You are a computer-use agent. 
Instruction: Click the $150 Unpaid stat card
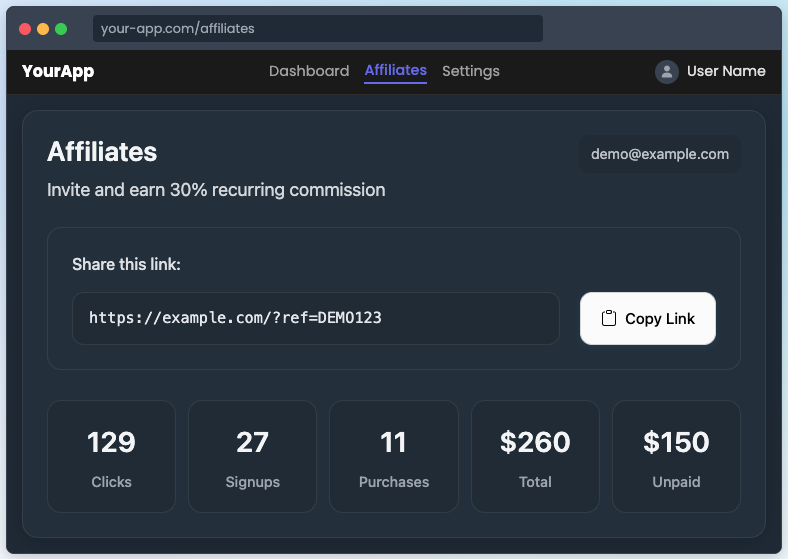[x=676, y=456]
